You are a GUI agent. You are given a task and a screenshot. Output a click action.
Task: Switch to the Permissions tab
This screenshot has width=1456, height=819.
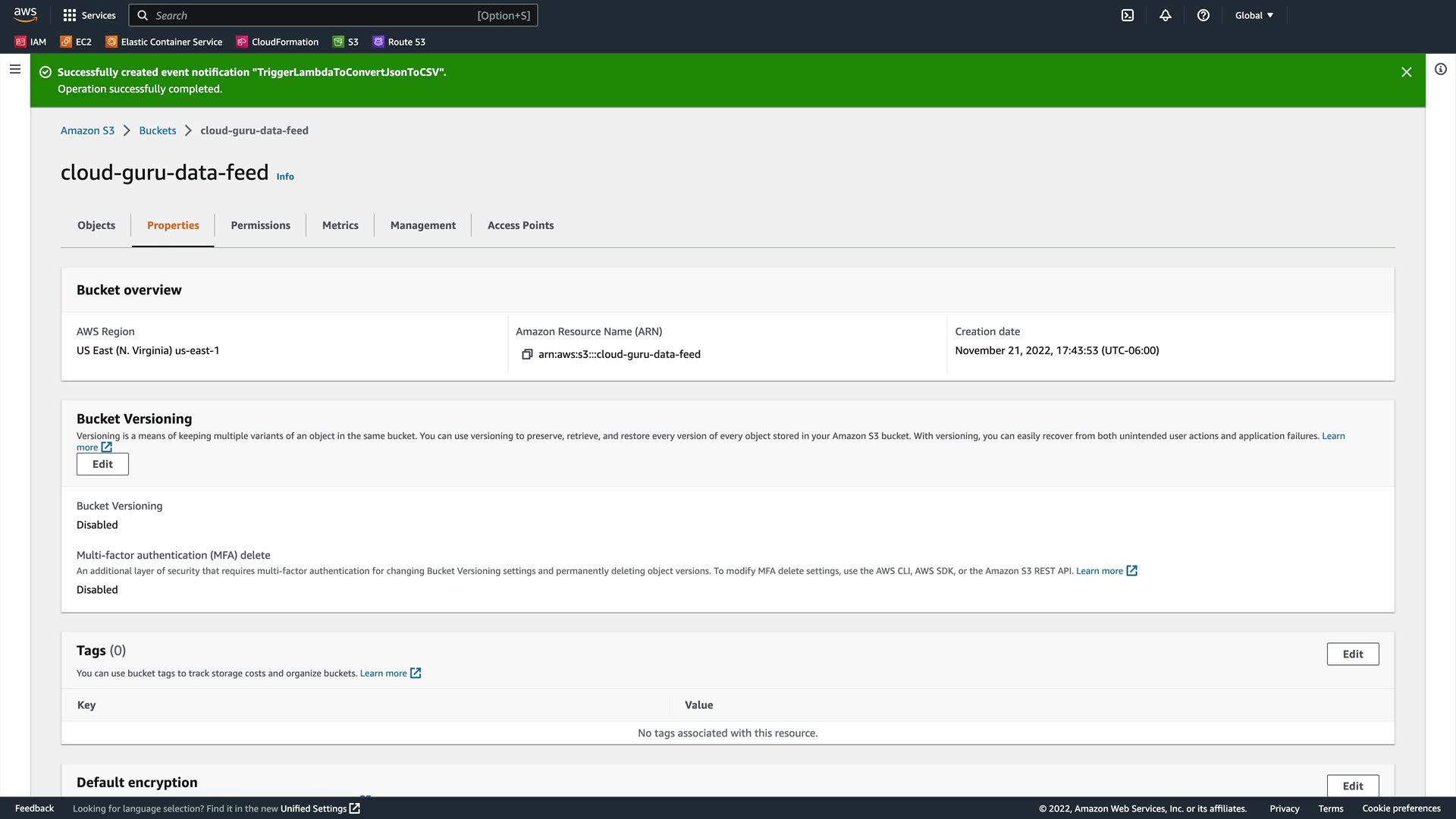click(260, 225)
